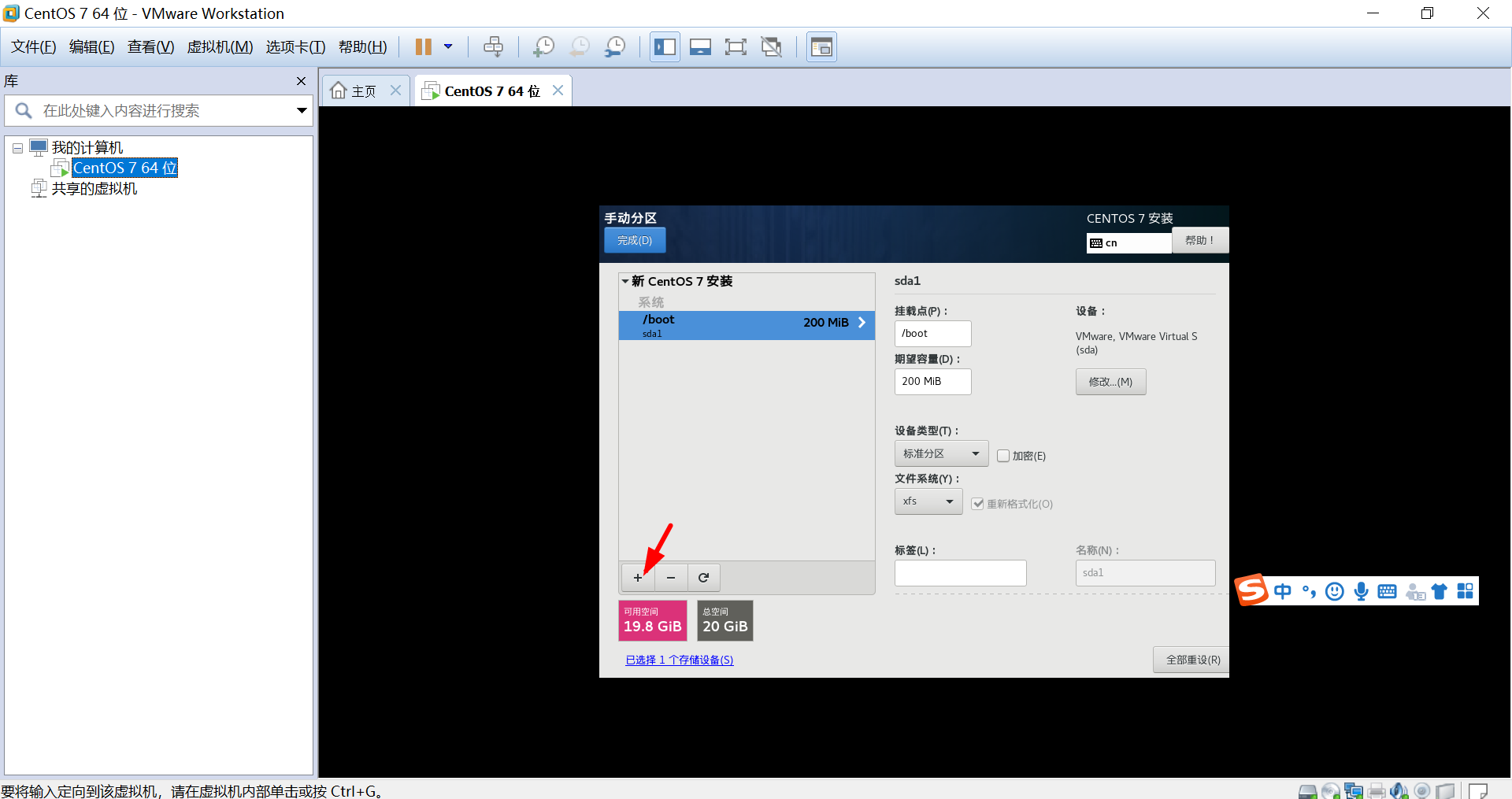Open the 文件系统 xfs dropdown
This screenshot has width=1512, height=799.
coord(928,501)
